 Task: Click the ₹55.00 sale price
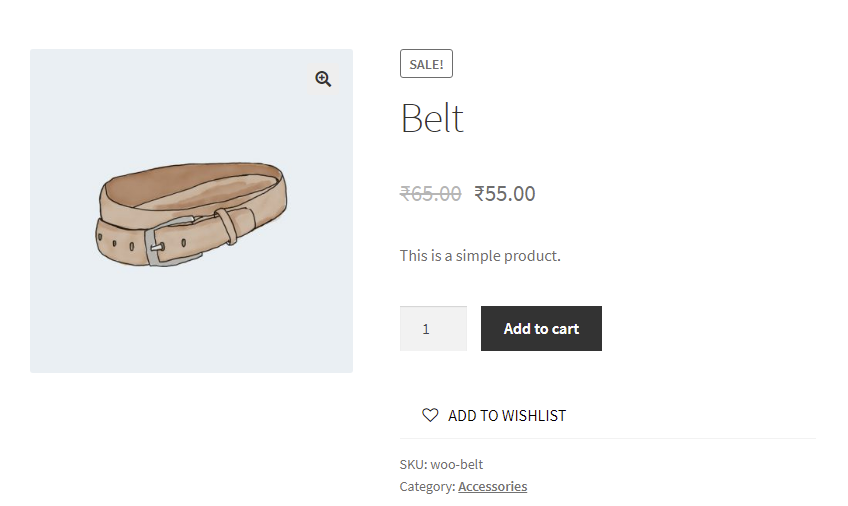(x=505, y=193)
